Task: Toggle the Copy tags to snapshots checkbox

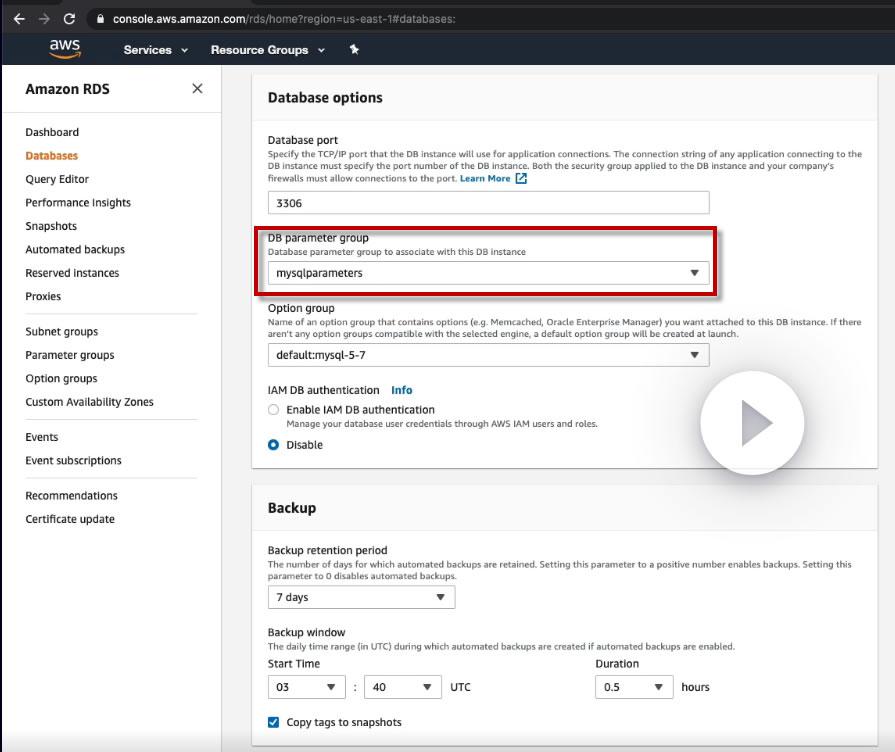Action: pyautogui.click(x=273, y=722)
